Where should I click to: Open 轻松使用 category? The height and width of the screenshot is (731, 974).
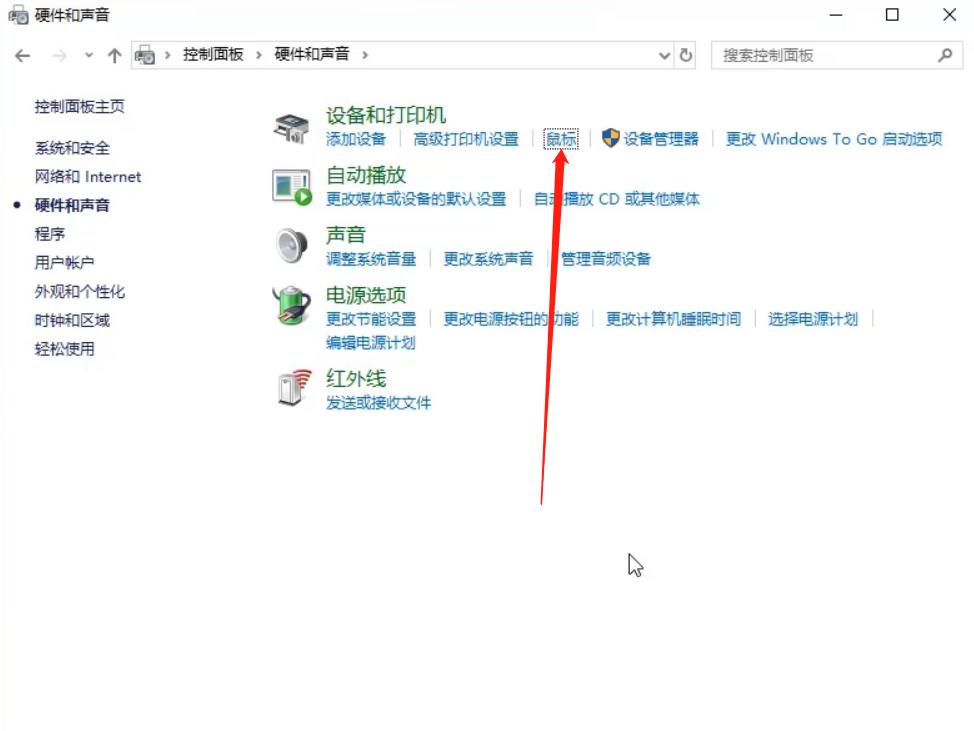coord(65,349)
